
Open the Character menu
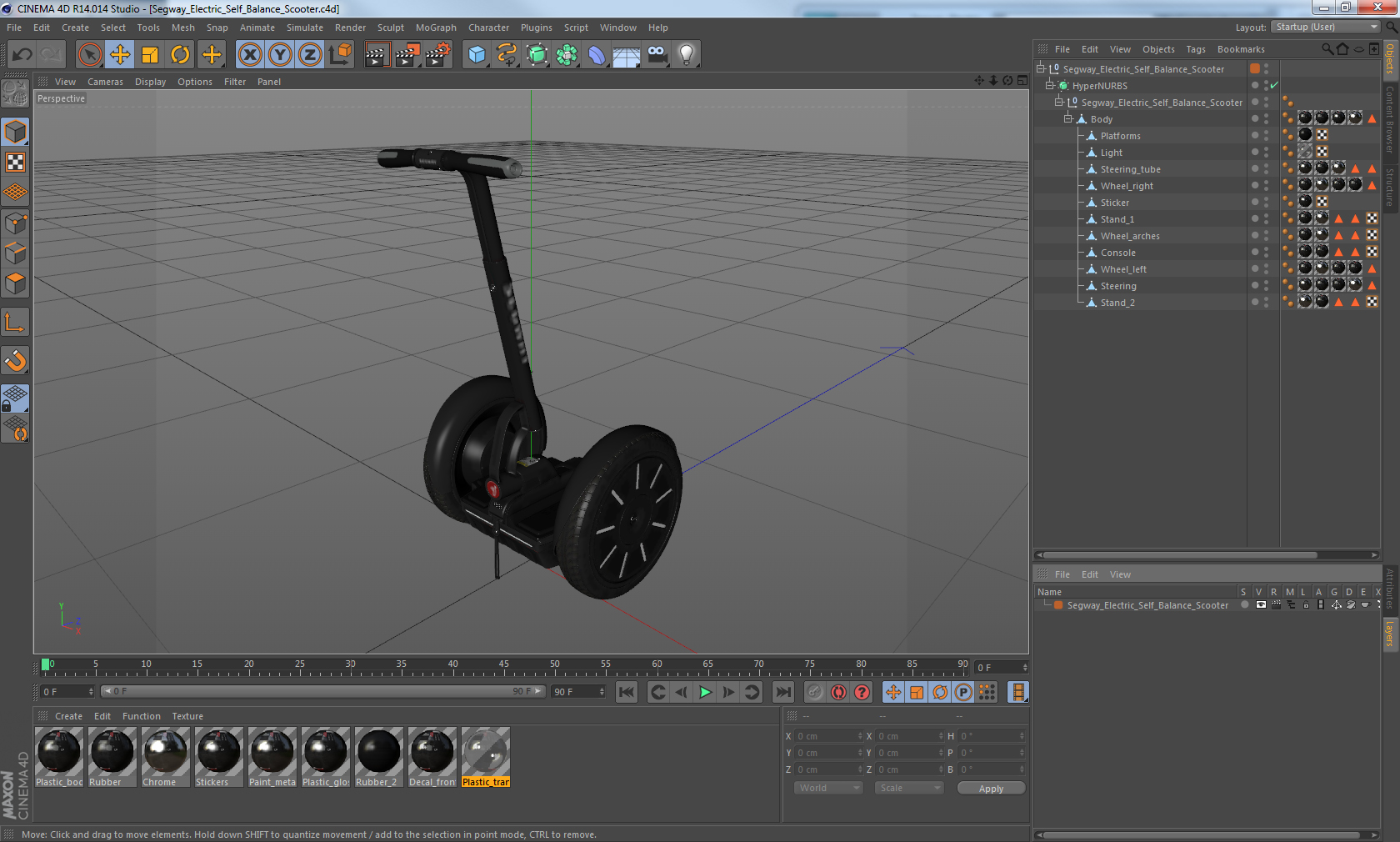(x=488, y=28)
